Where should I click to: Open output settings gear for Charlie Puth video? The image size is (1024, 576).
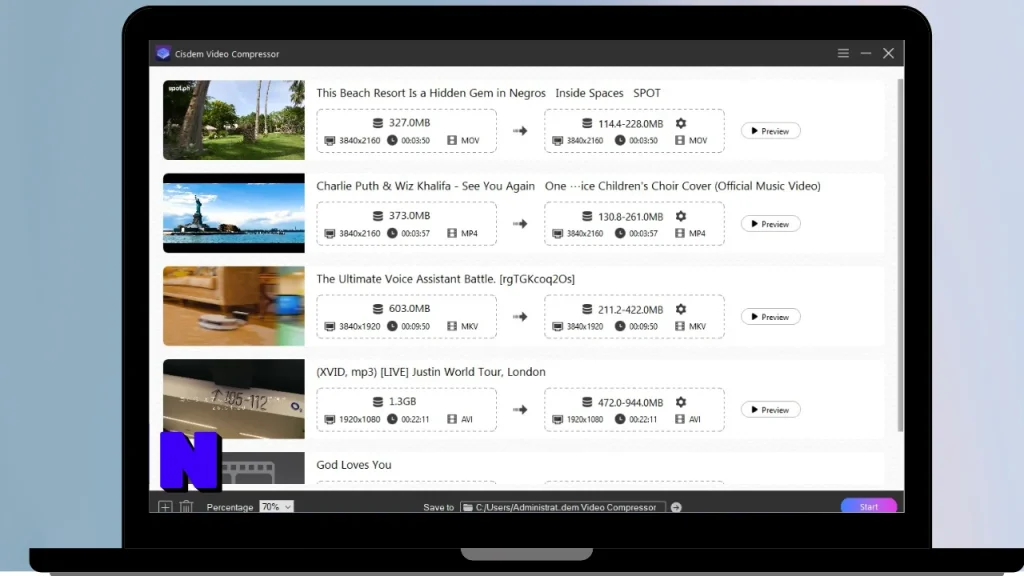pyautogui.click(x=680, y=216)
